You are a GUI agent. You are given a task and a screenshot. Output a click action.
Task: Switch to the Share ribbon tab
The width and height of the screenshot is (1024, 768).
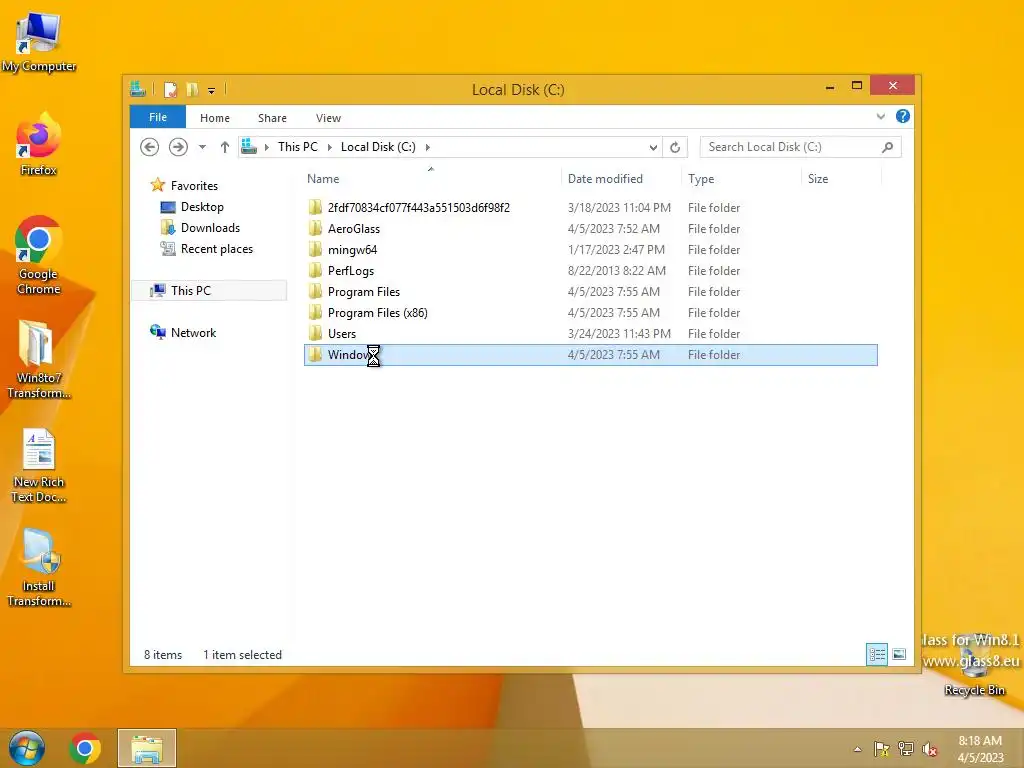tap(272, 118)
